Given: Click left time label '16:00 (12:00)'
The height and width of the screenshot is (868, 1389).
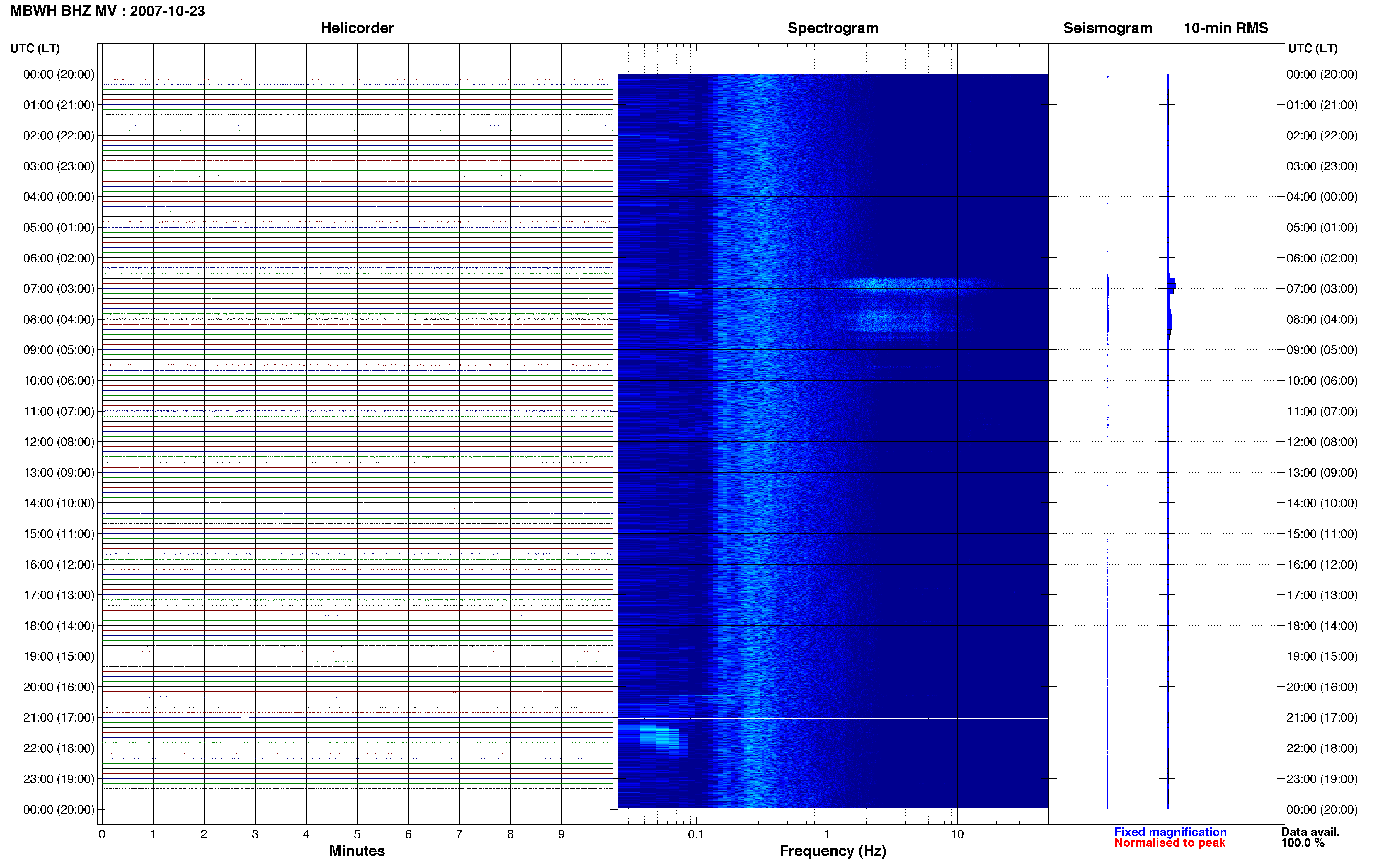Looking at the screenshot, I should [x=59, y=564].
